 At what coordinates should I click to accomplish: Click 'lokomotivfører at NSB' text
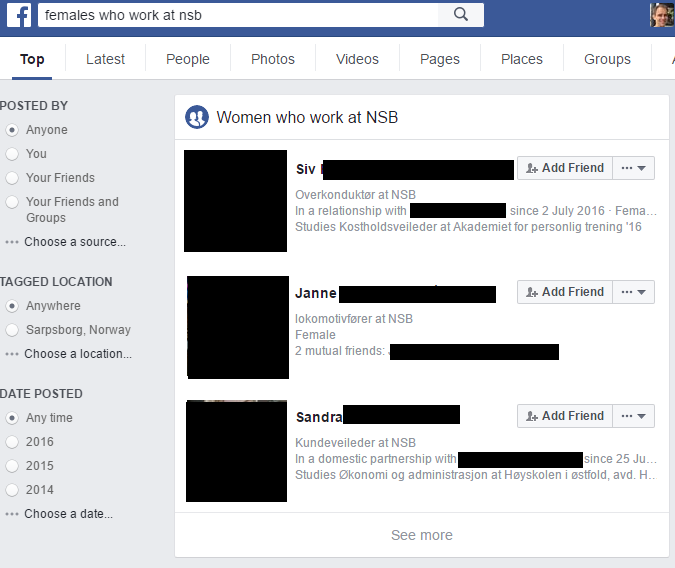click(354, 319)
